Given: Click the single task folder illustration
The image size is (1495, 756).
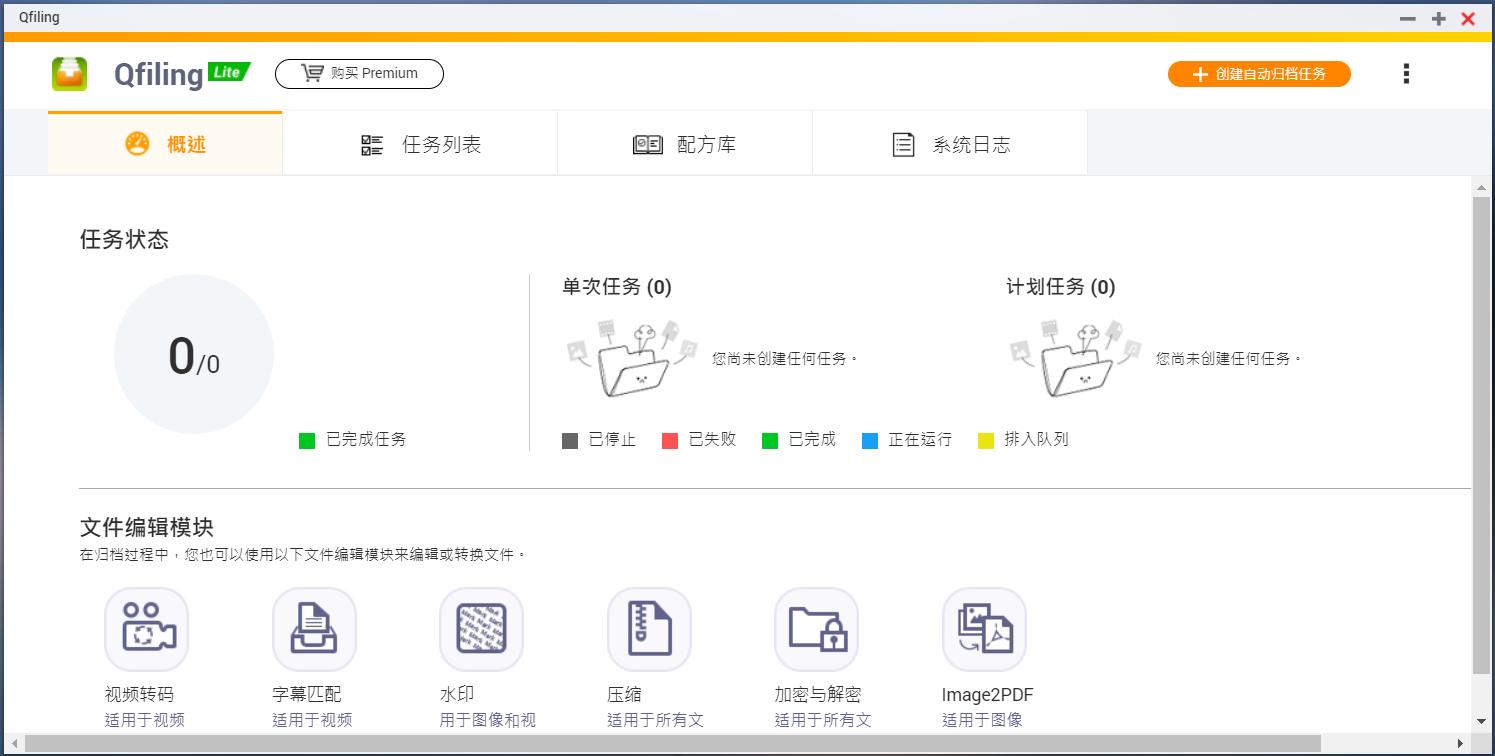Looking at the screenshot, I should click(630, 356).
